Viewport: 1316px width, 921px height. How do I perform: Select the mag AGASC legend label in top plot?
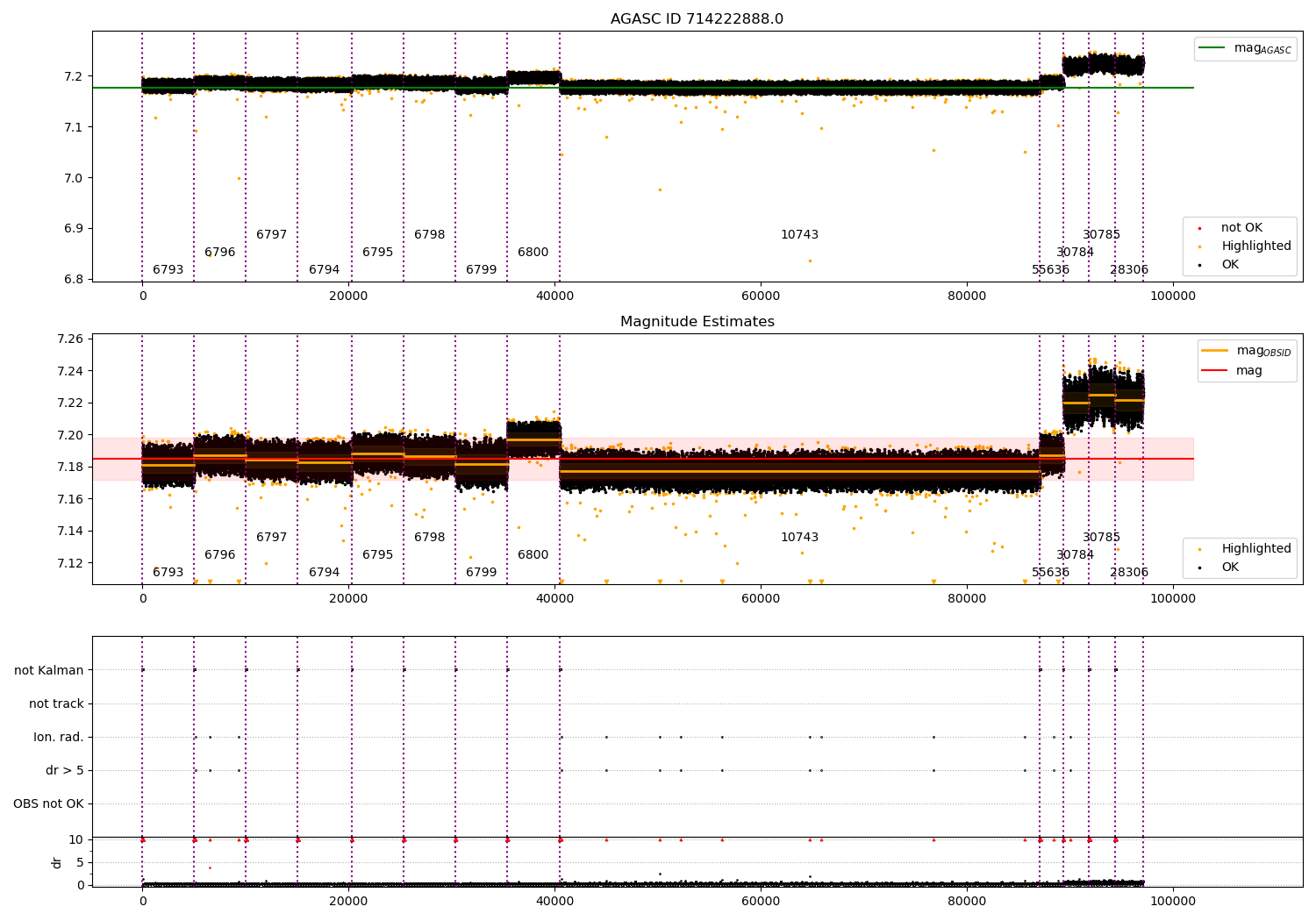(x=1262, y=48)
